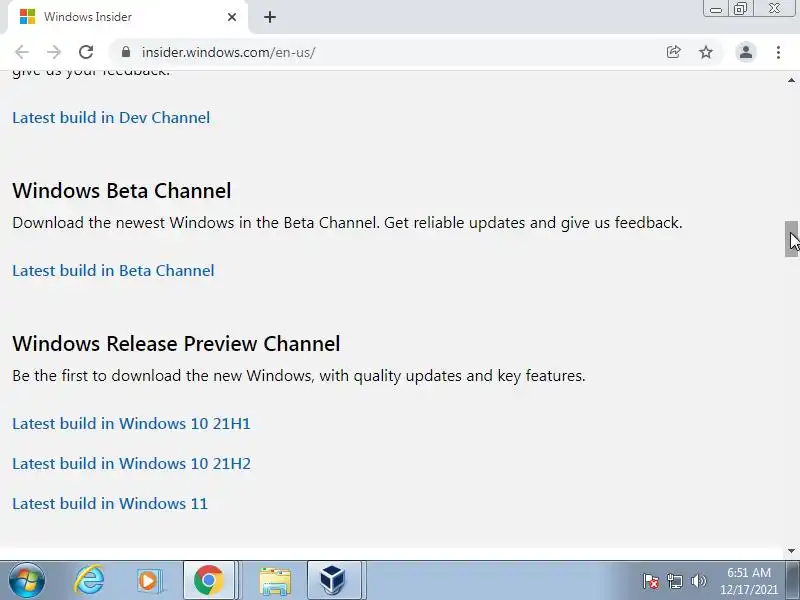Screen dimensions: 800x600
Task: Click the taskbar clock and date
Action: click(x=749, y=581)
